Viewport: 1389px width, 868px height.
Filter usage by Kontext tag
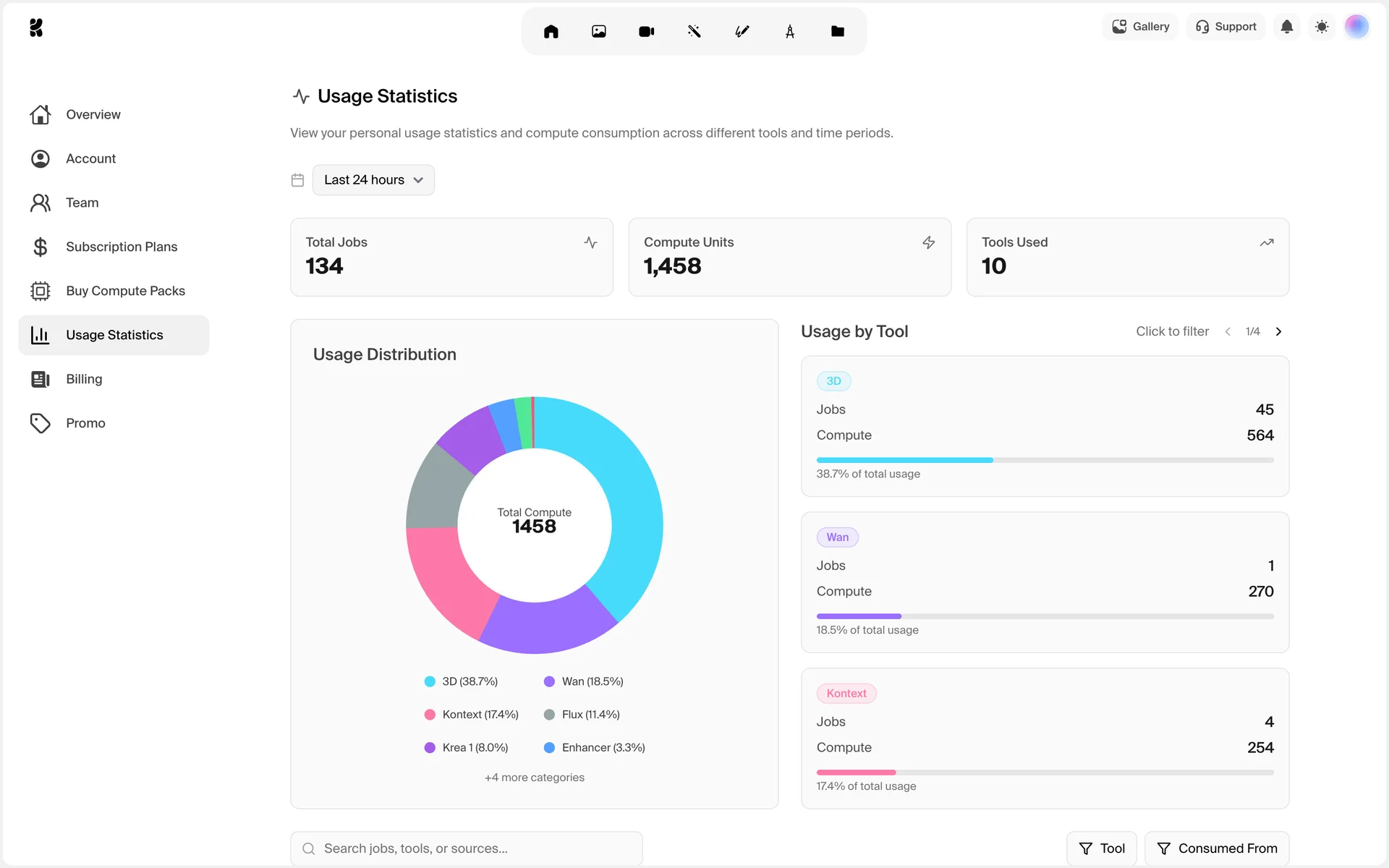coord(846,694)
